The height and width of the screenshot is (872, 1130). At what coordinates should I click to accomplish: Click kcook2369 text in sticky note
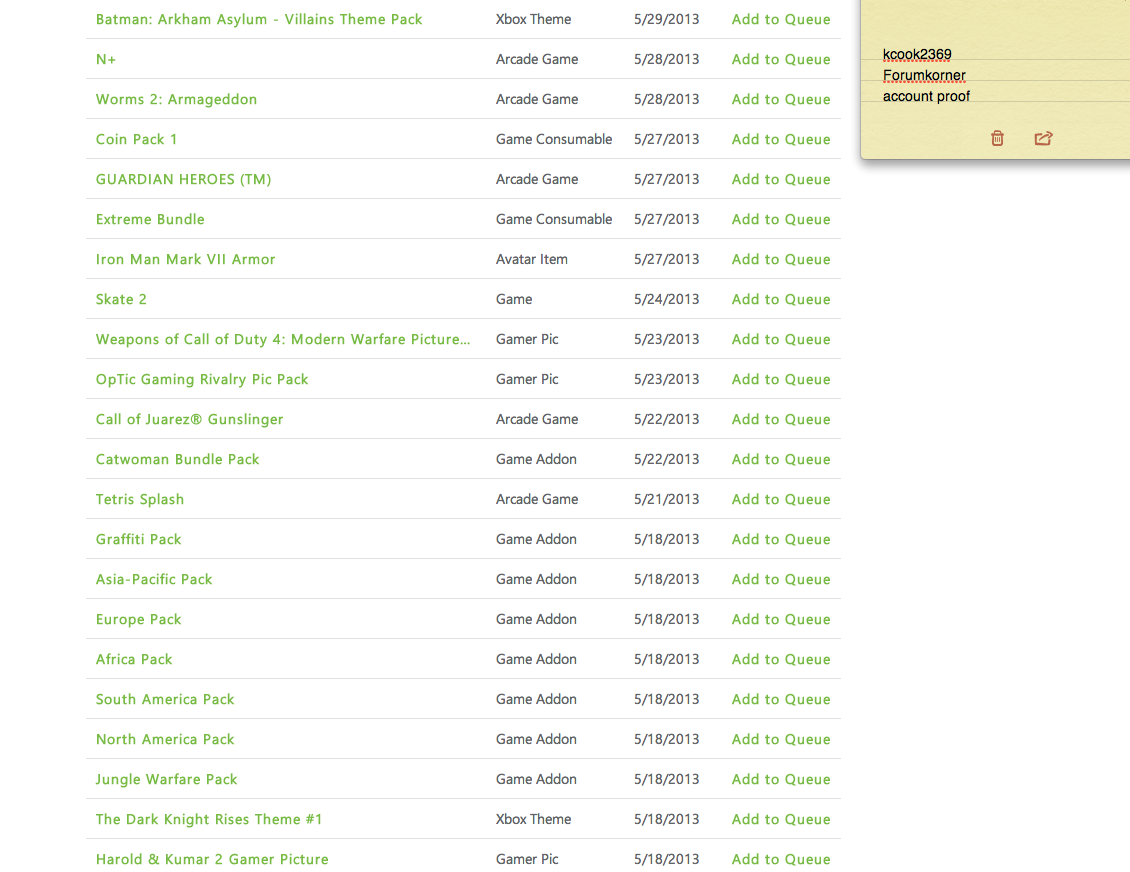point(917,55)
